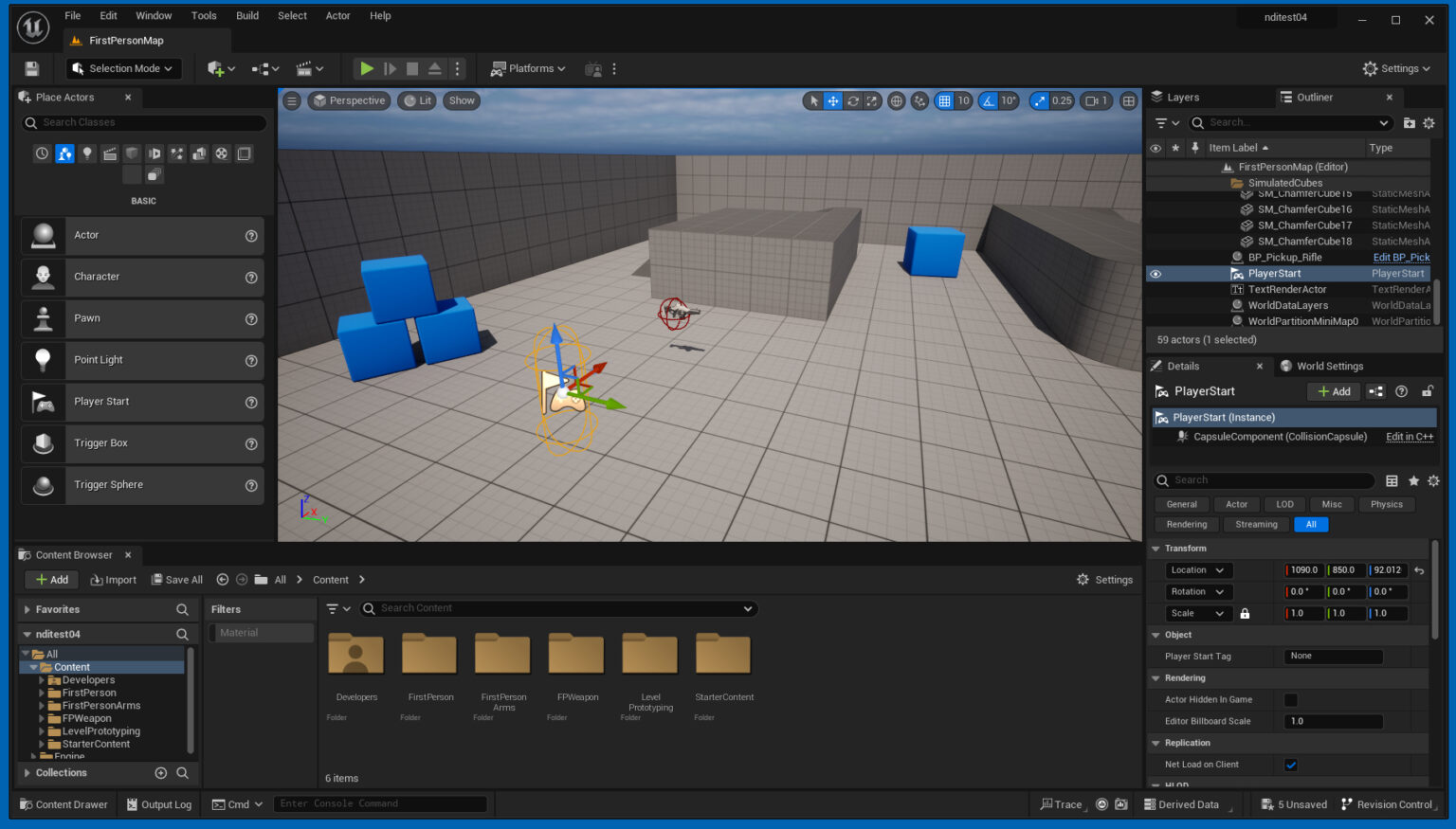Toggle PlayerStart visibility eye in Outliner
This screenshot has width=1456, height=829.
click(1155, 273)
